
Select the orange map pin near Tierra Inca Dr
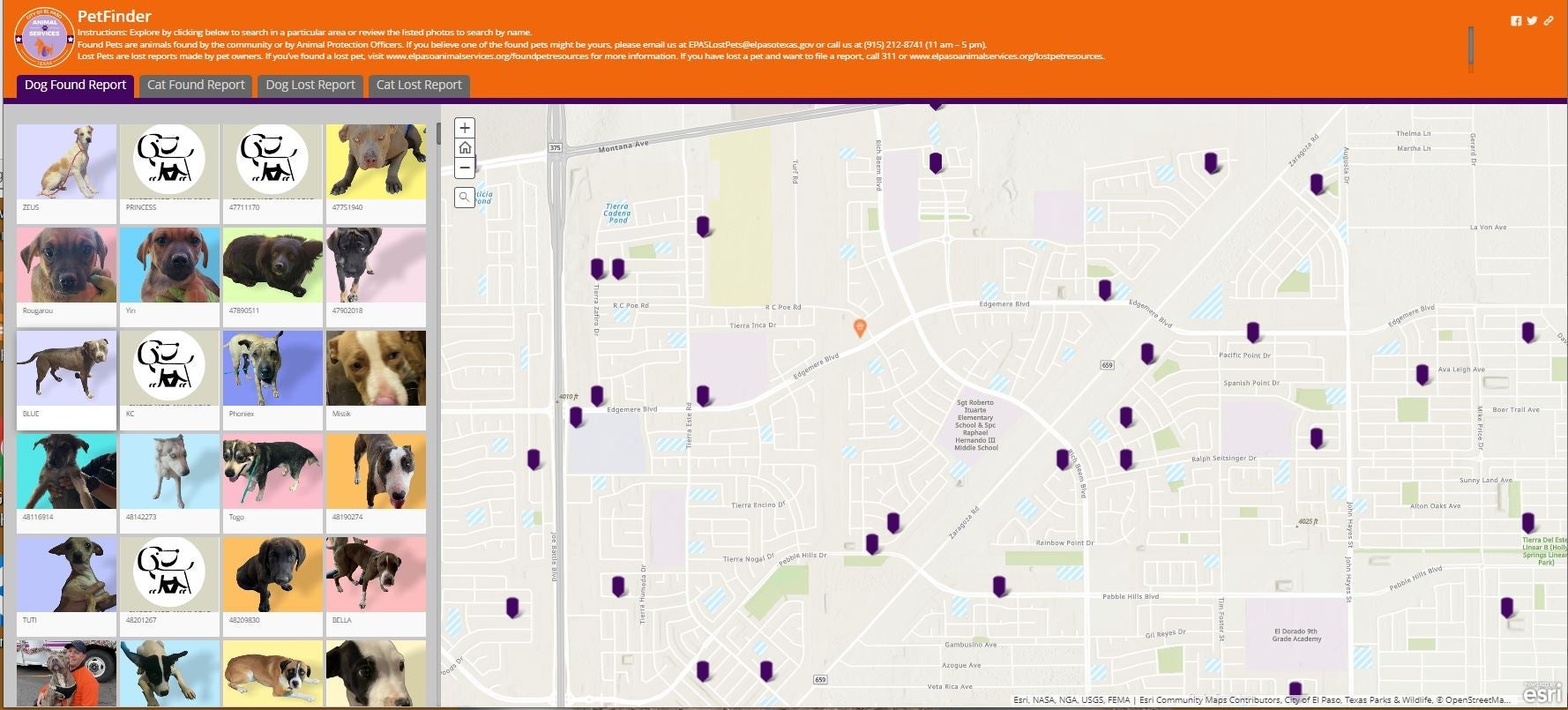click(x=860, y=327)
